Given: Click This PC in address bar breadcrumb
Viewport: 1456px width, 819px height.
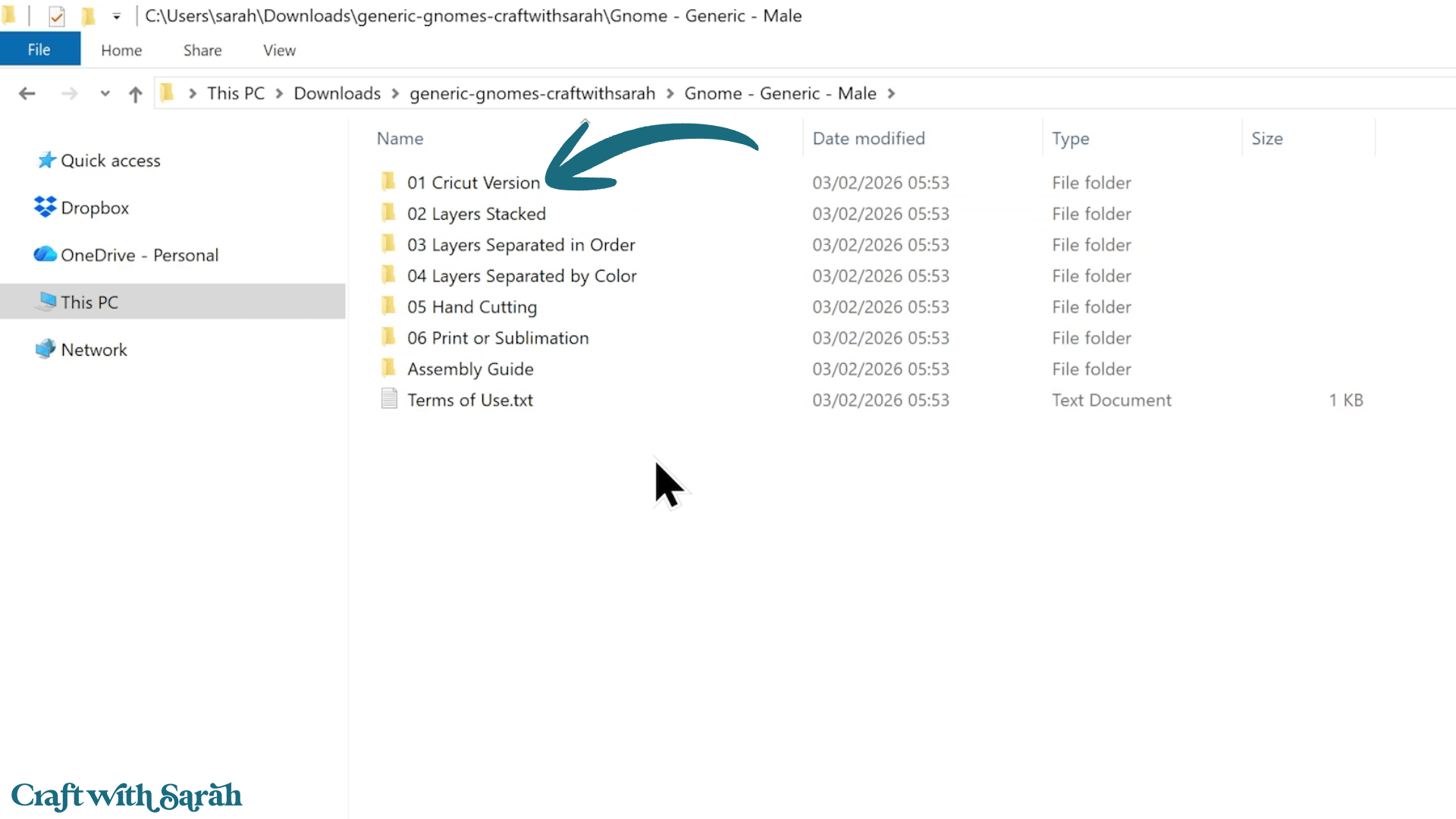Looking at the screenshot, I should click(236, 93).
